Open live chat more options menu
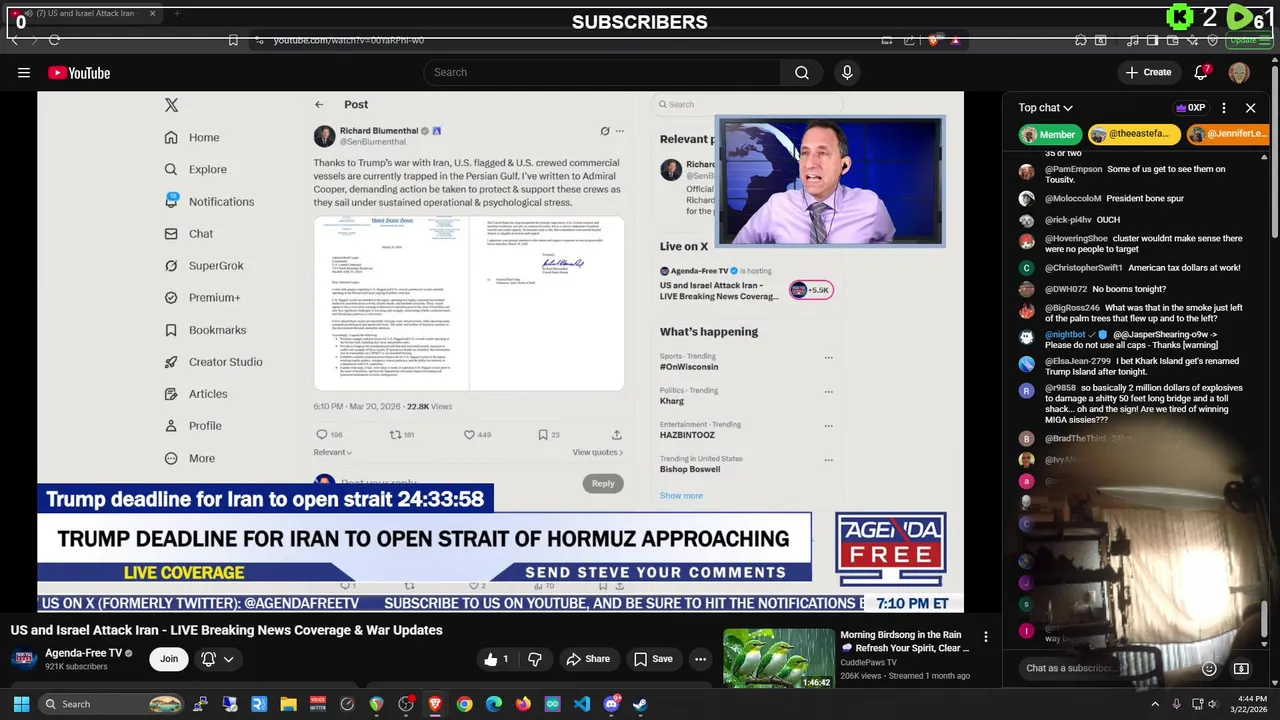Image resolution: width=1280 pixels, height=720 pixels. click(1224, 108)
